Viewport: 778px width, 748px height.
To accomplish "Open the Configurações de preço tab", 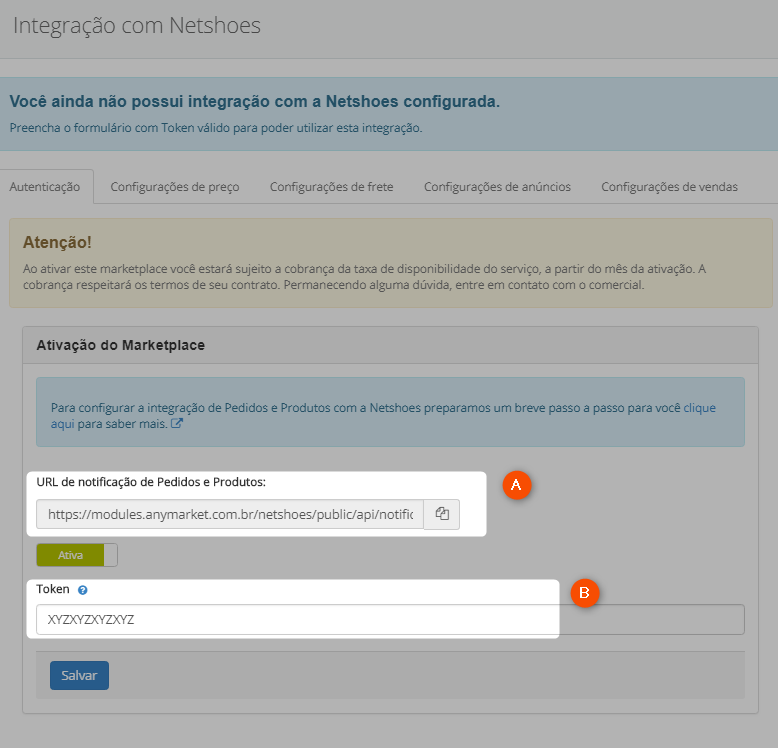I will coord(175,187).
